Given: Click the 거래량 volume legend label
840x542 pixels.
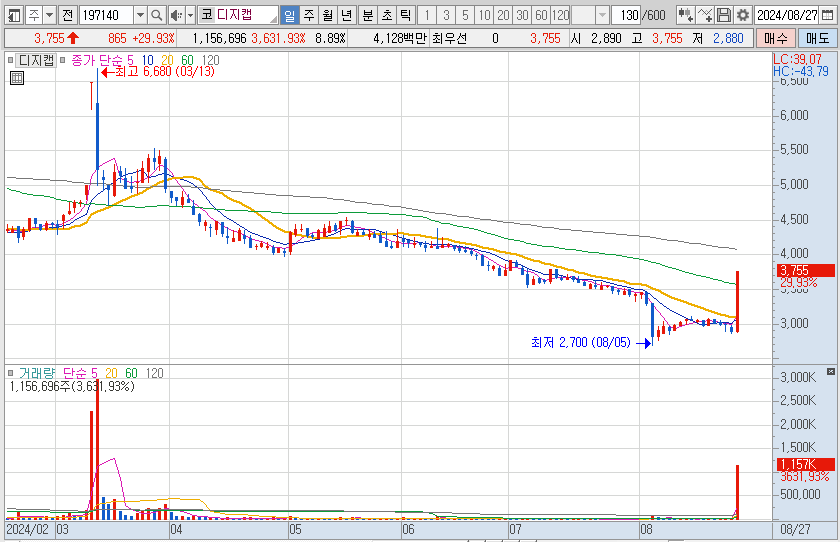Looking at the screenshot, I should 37,373.
